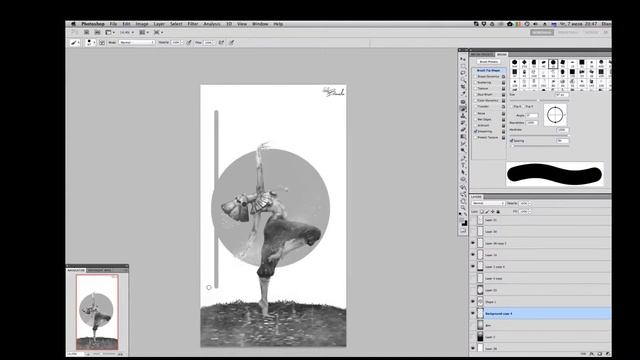The width and height of the screenshot is (640, 360).
Task: Enable Scattering checkbox
Action: tap(476, 82)
